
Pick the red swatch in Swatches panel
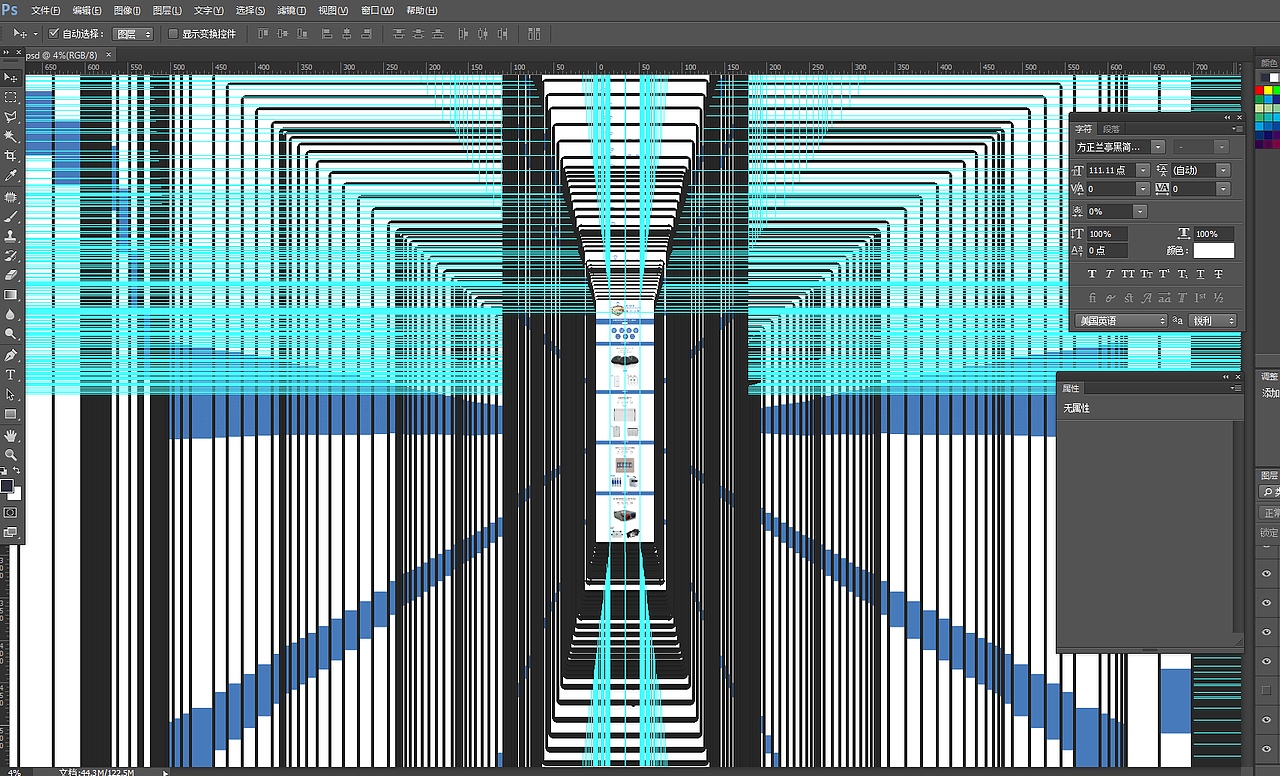coord(1259,90)
